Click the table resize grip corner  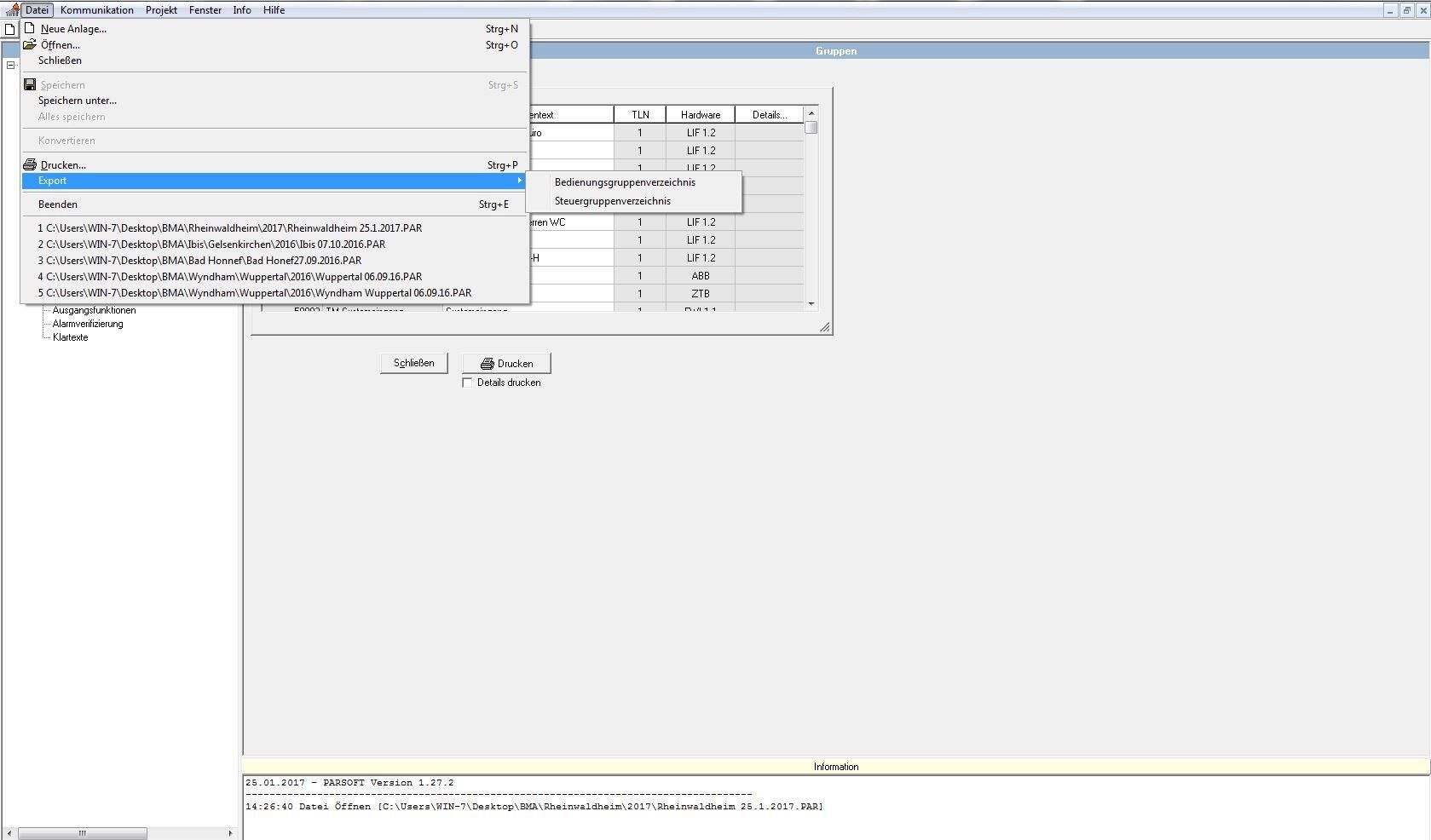(x=824, y=326)
